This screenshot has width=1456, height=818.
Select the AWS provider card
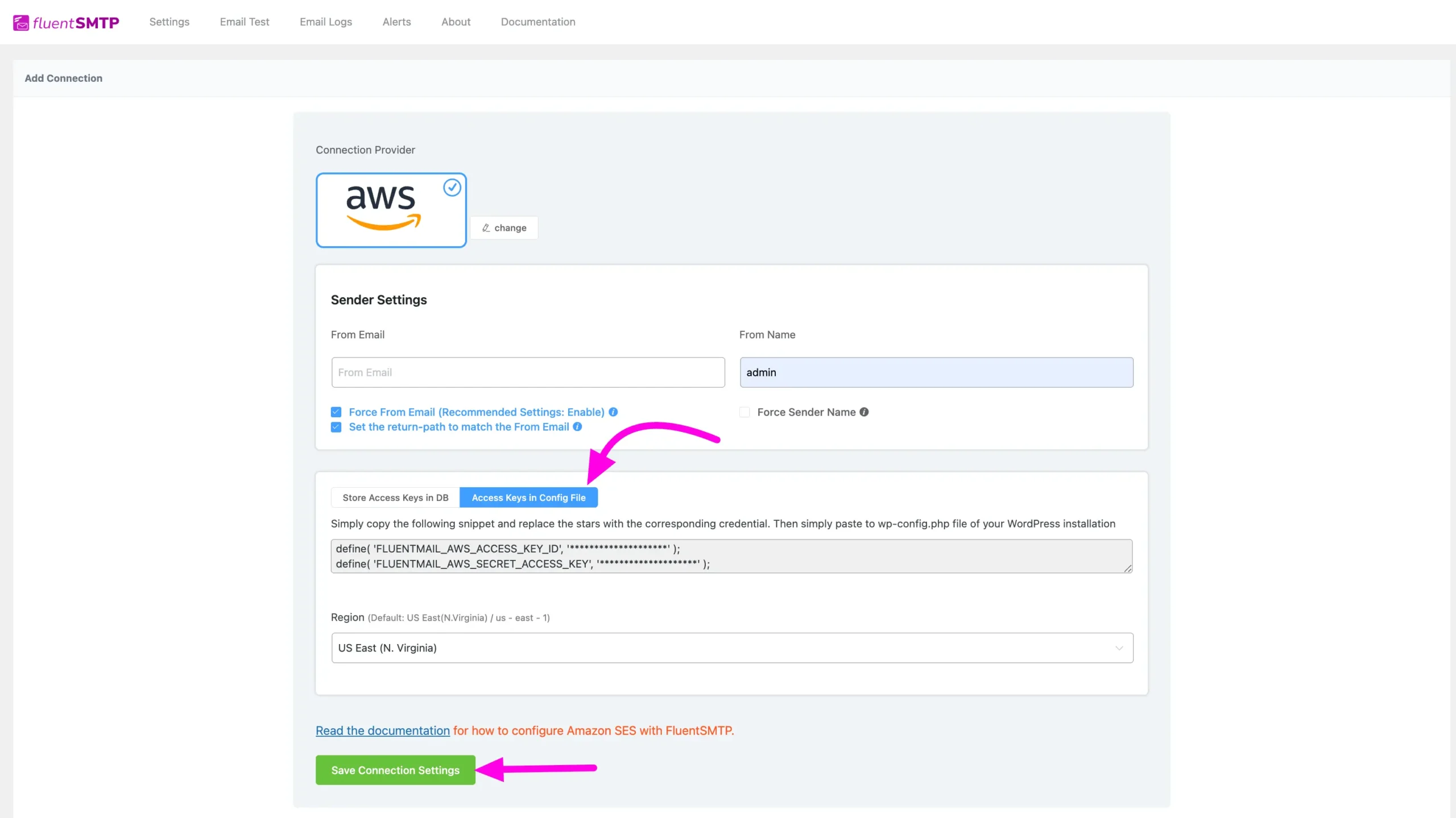pyautogui.click(x=391, y=210)
